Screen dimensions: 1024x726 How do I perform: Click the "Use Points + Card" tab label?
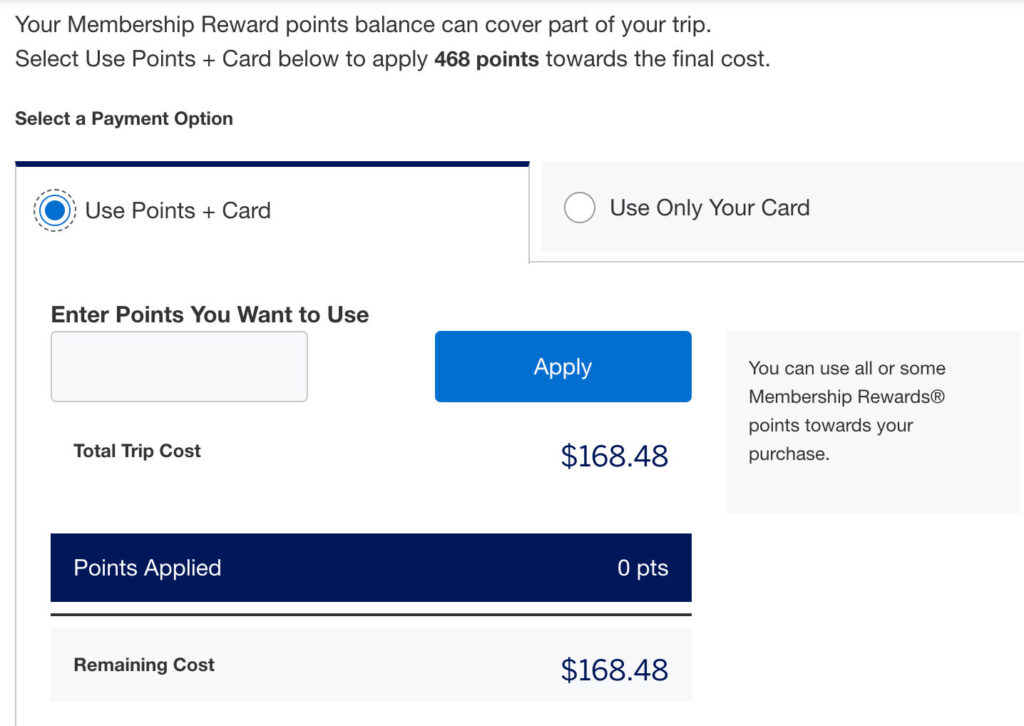pos(178,210)
